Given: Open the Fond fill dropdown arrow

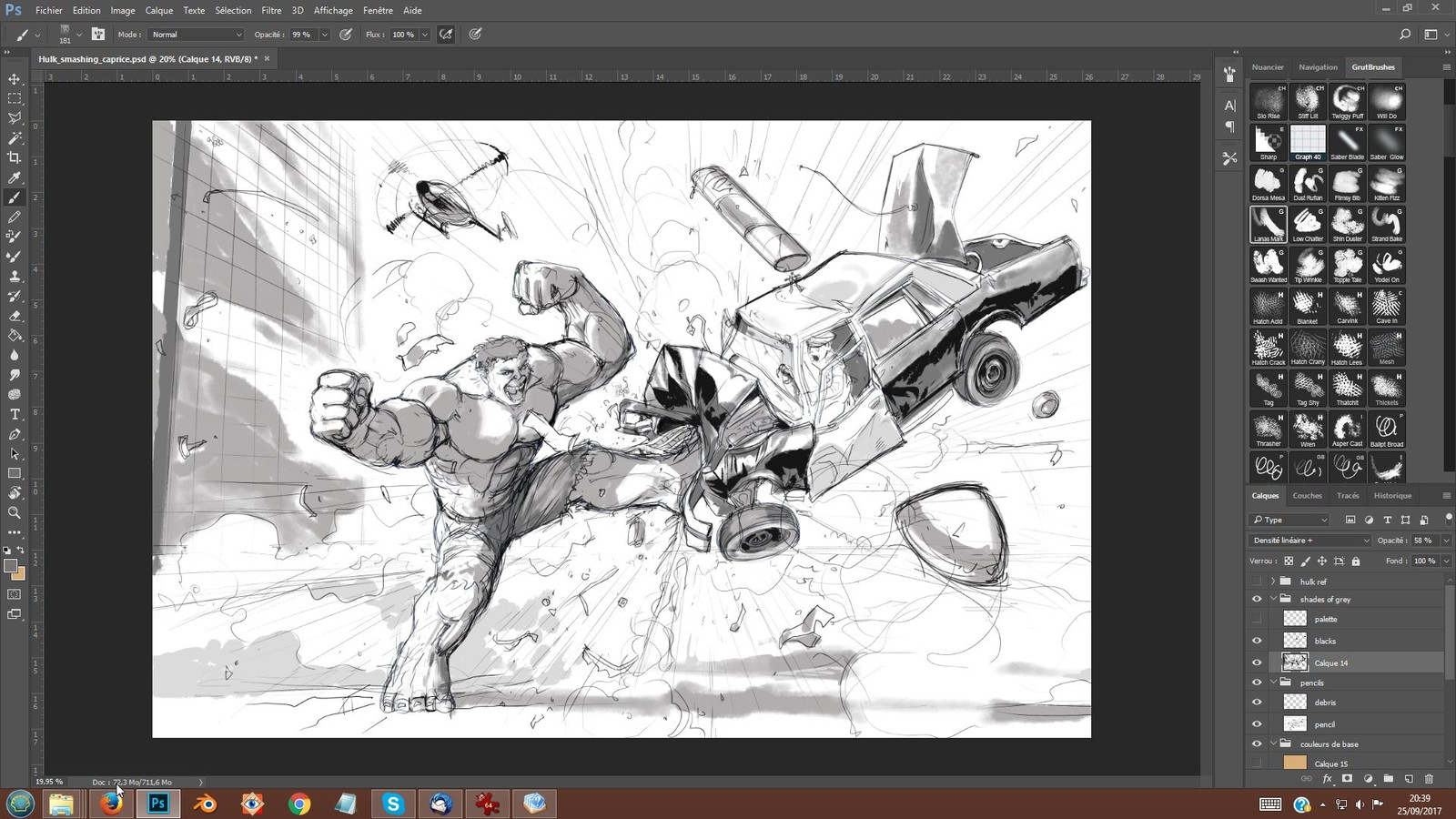Looking at the screenshot, I should pyautogui.click(x=1446, y=561).
